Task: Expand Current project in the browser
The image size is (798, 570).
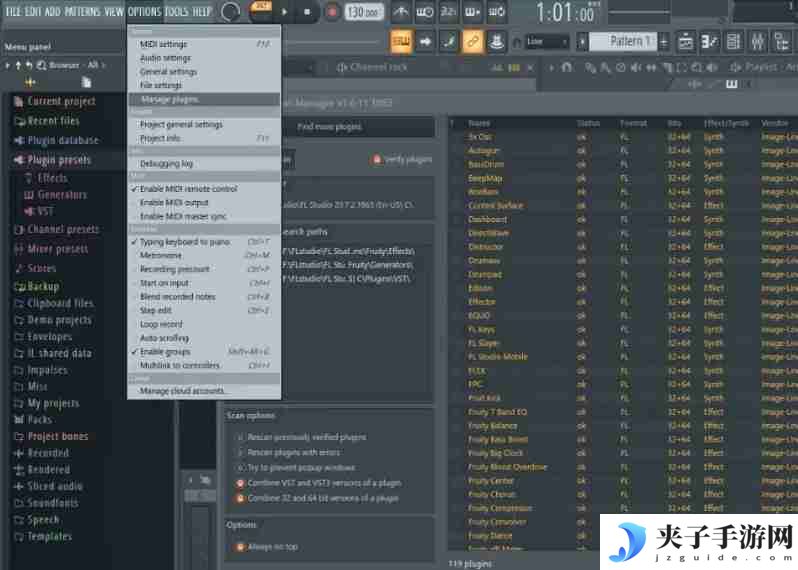Action: (55, 101)
